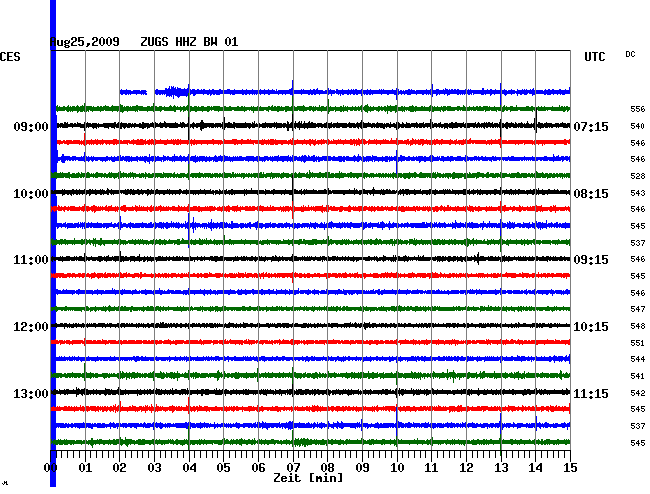Click the DC value 540
The image size is (650, 494).
(638, 126)
